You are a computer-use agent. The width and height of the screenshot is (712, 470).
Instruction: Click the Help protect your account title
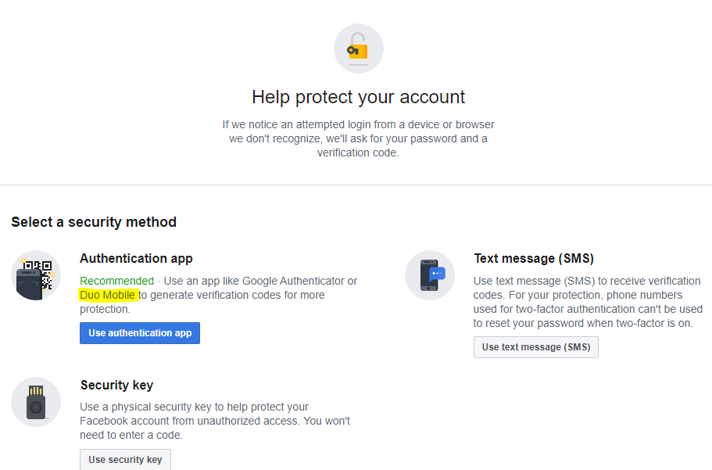coord(358,97)
